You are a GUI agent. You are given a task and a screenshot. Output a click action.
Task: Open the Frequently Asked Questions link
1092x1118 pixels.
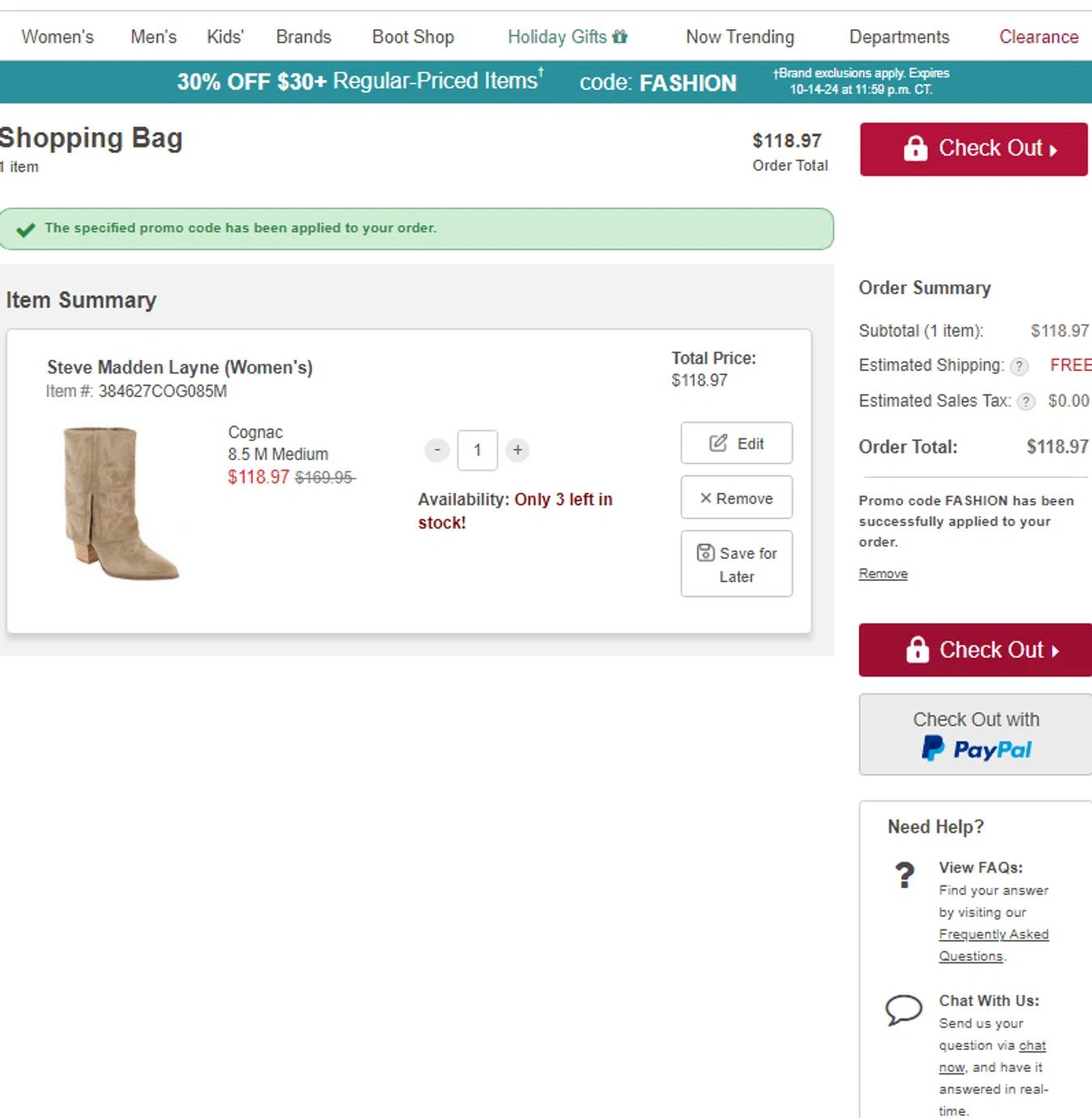(994, 945)
